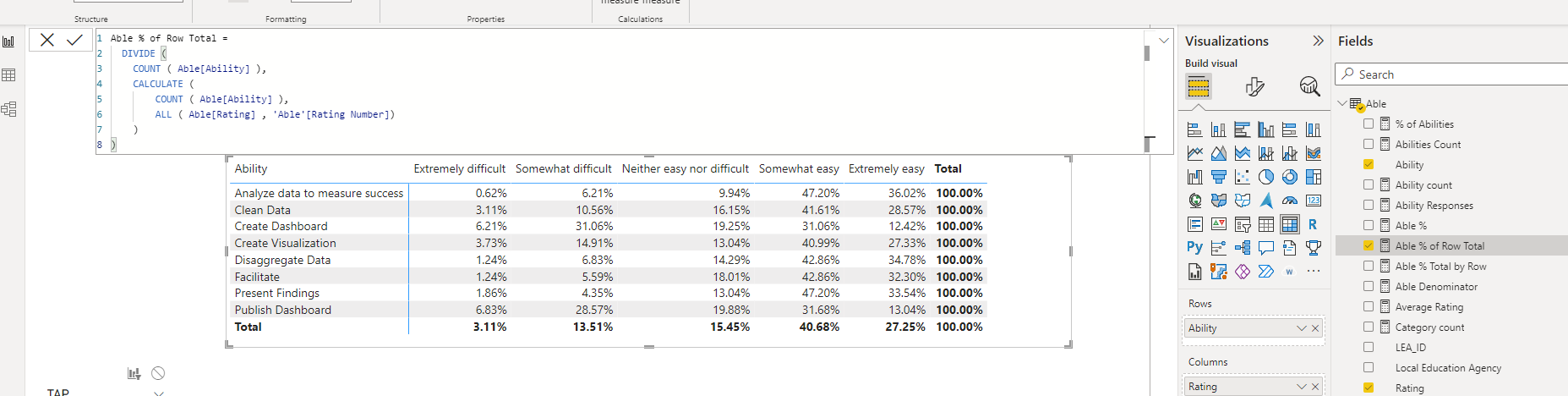
Task: Click the Search box in Fields pane
Action: (x=1451, y=74)
